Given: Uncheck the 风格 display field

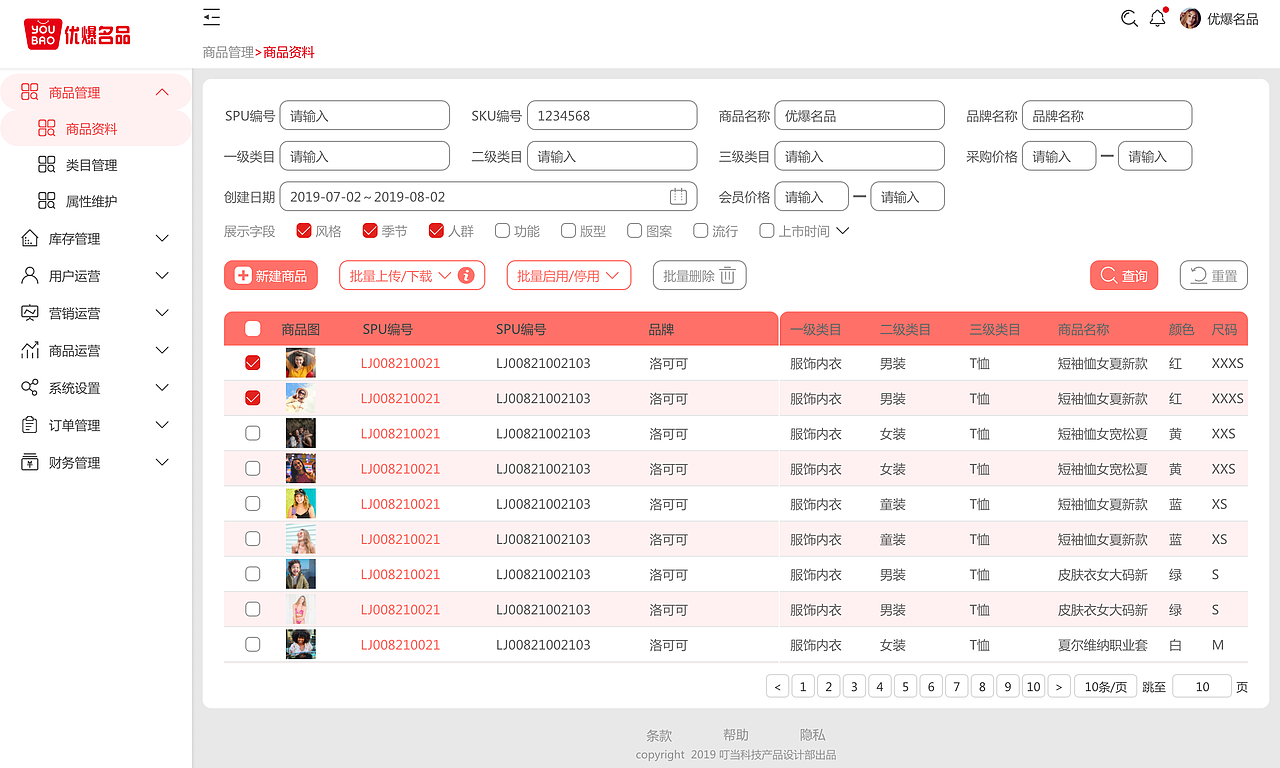Looking at the screenshot, I should pyautogui.click(x=304, y=230).
